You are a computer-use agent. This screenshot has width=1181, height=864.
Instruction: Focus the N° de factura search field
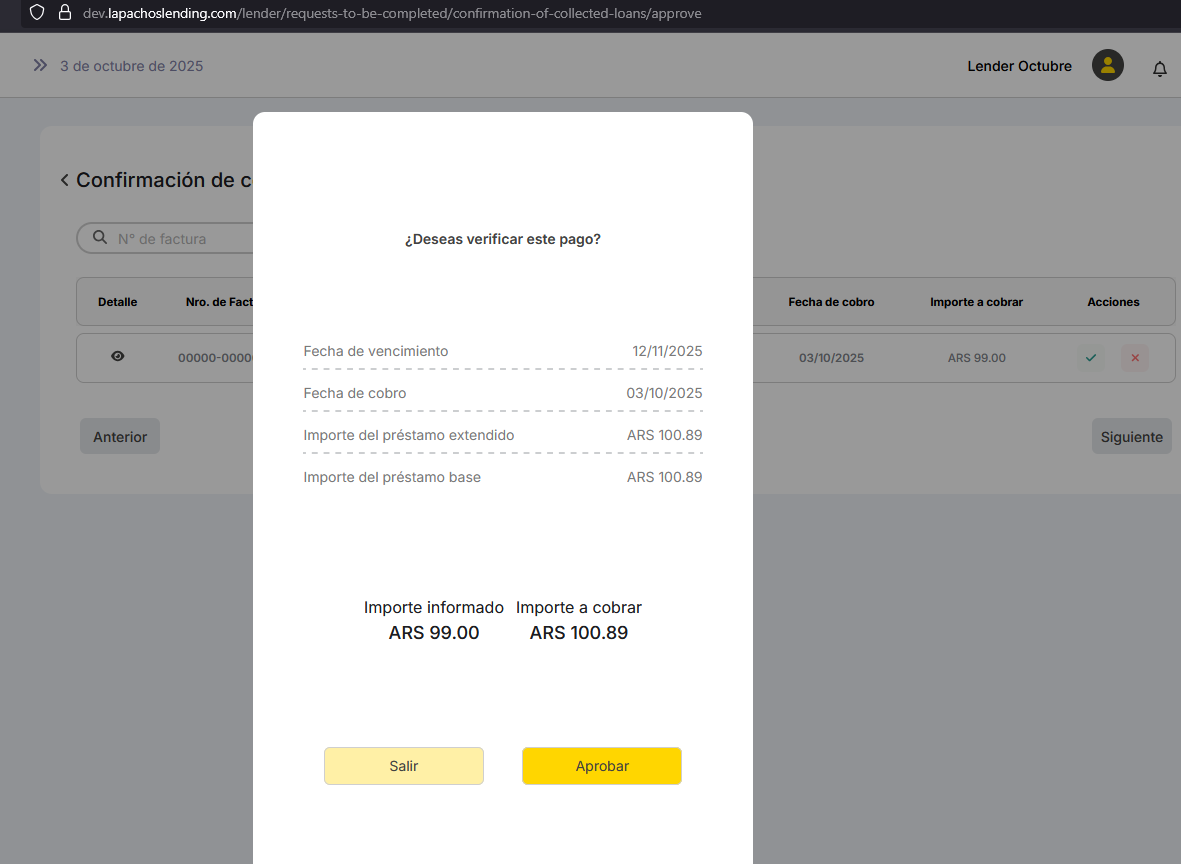[x=180, y=239]
